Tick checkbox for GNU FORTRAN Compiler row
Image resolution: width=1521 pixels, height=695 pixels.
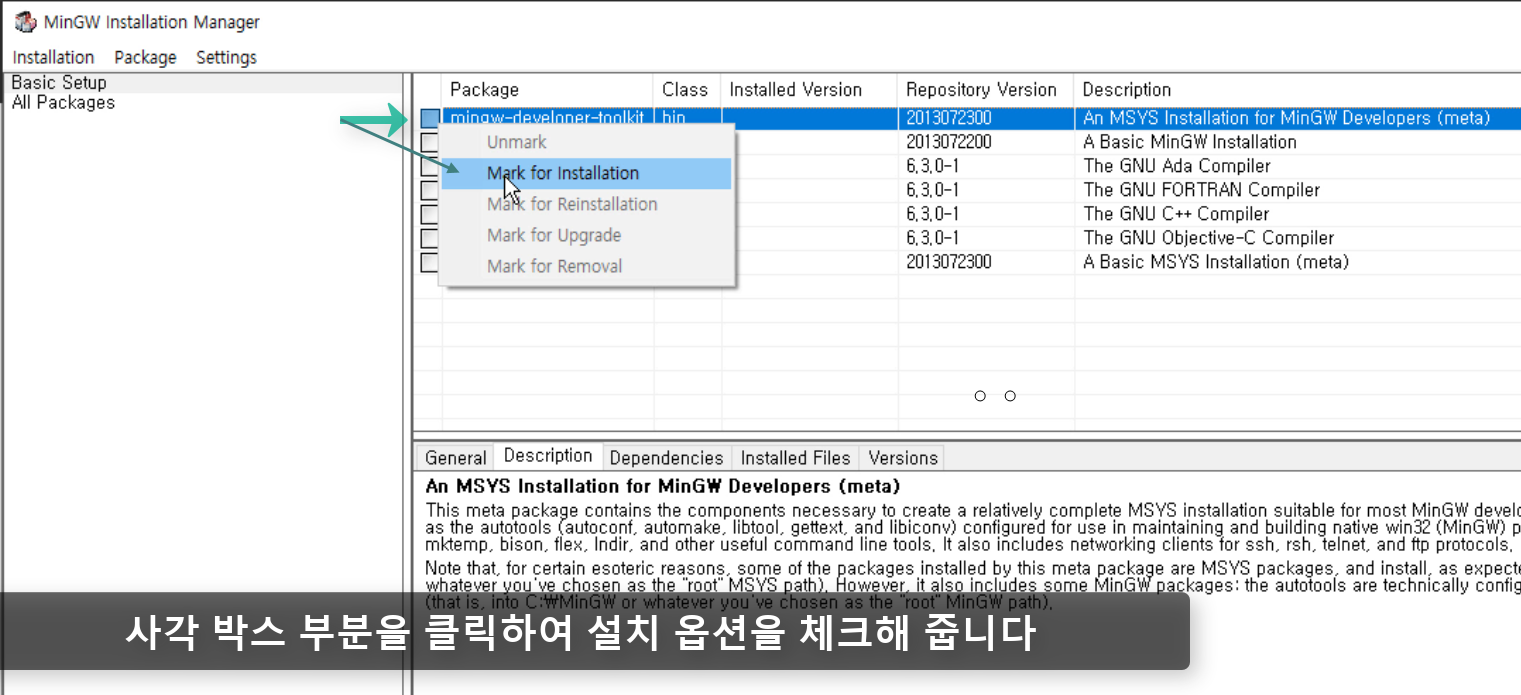point(429,190)
